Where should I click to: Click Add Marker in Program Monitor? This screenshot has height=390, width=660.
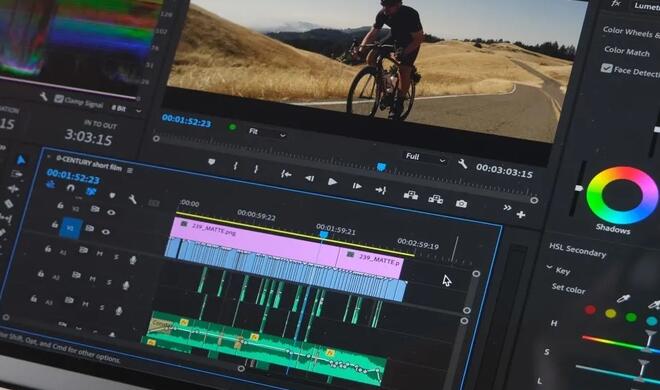click(212, 162)
